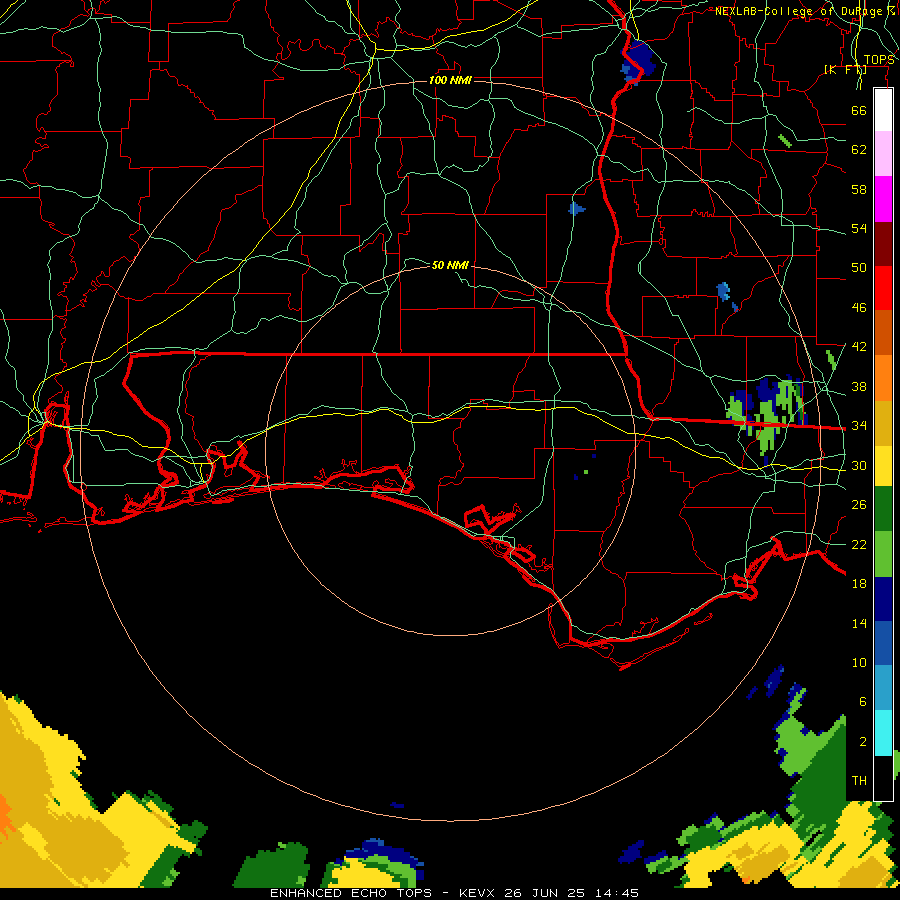900x900 pixels.
Task: Click the '18' legend value
Action: [x=859, y=584]
